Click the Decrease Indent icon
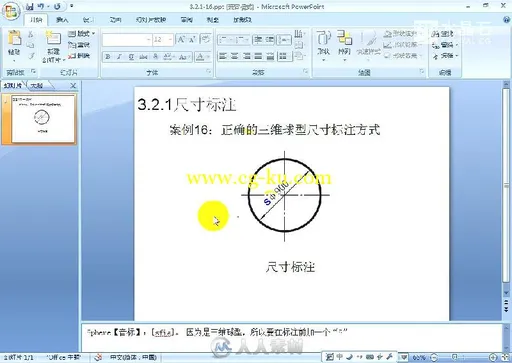The height and width of the screenshot is (363, 512). point(258,40)
